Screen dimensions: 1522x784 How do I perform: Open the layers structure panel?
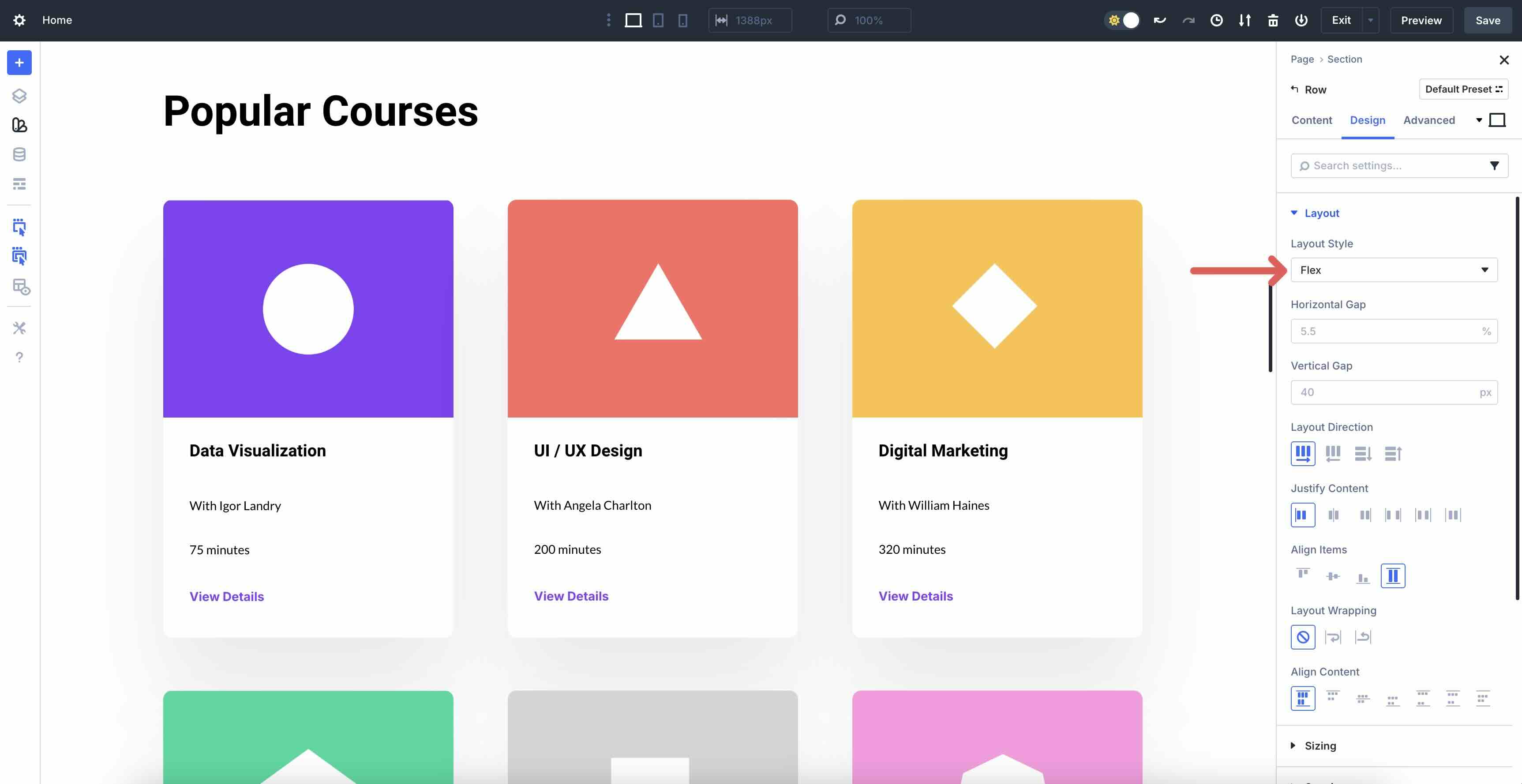[x=19, y=95]
